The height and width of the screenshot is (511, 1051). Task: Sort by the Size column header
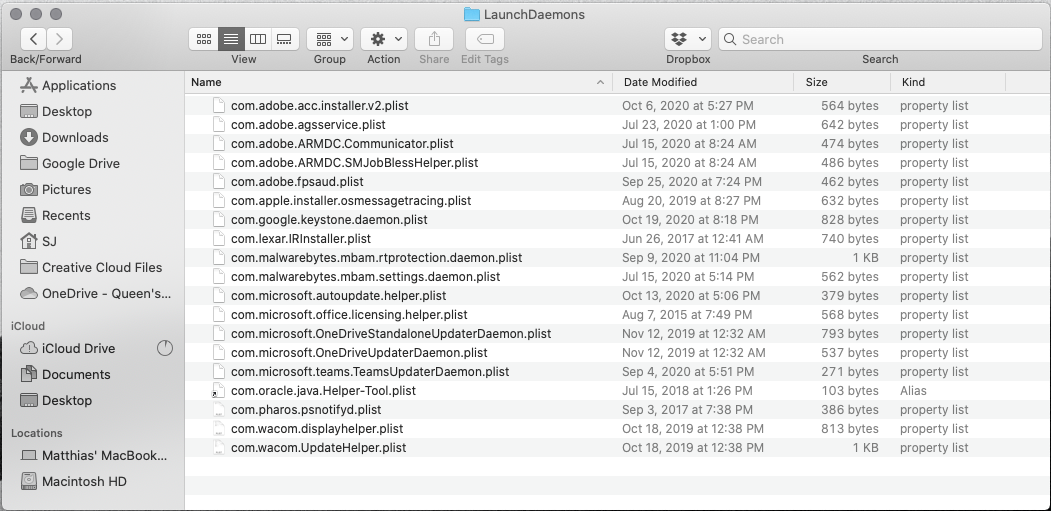point(816,82)
